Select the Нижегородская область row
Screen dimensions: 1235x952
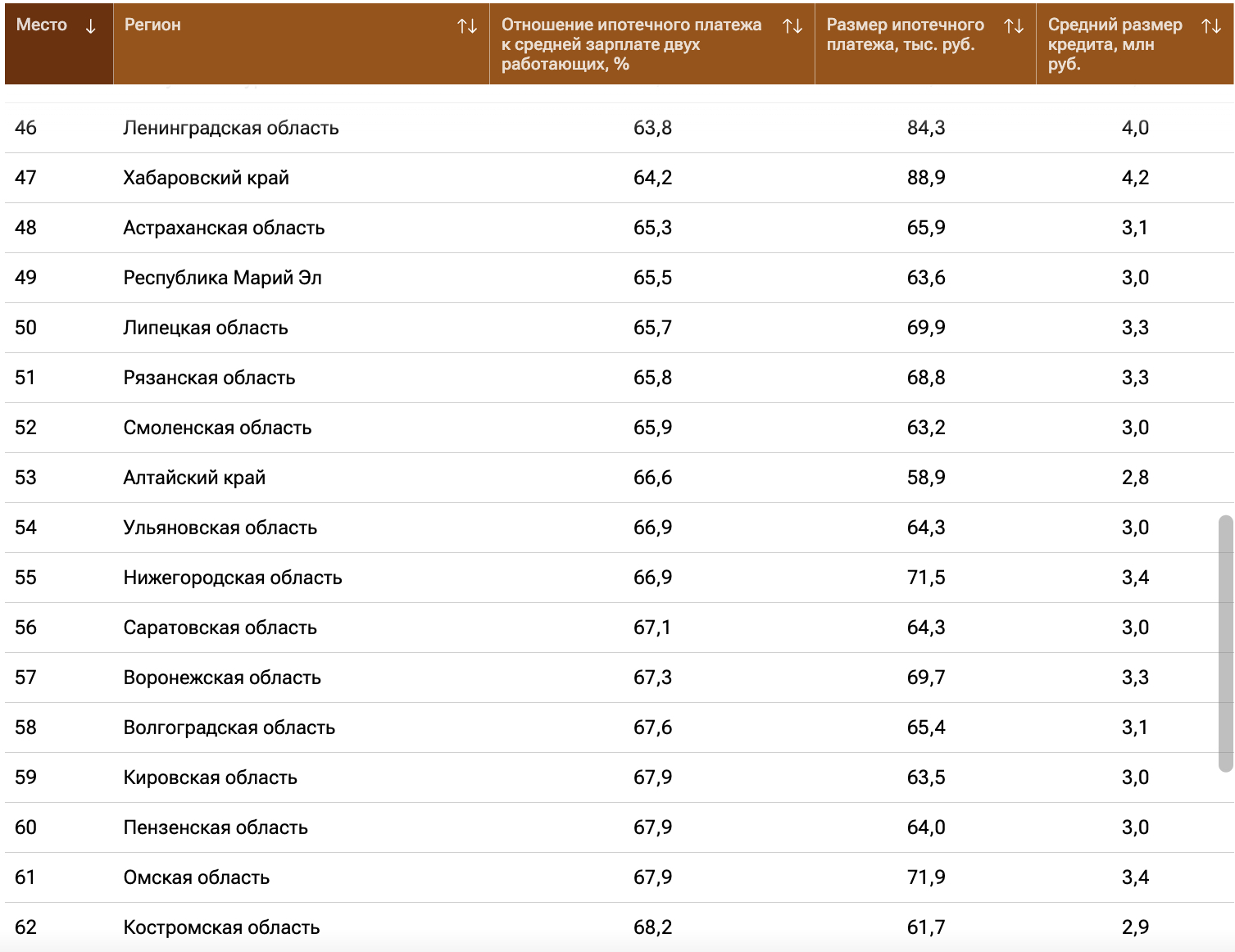click(233, 578)
